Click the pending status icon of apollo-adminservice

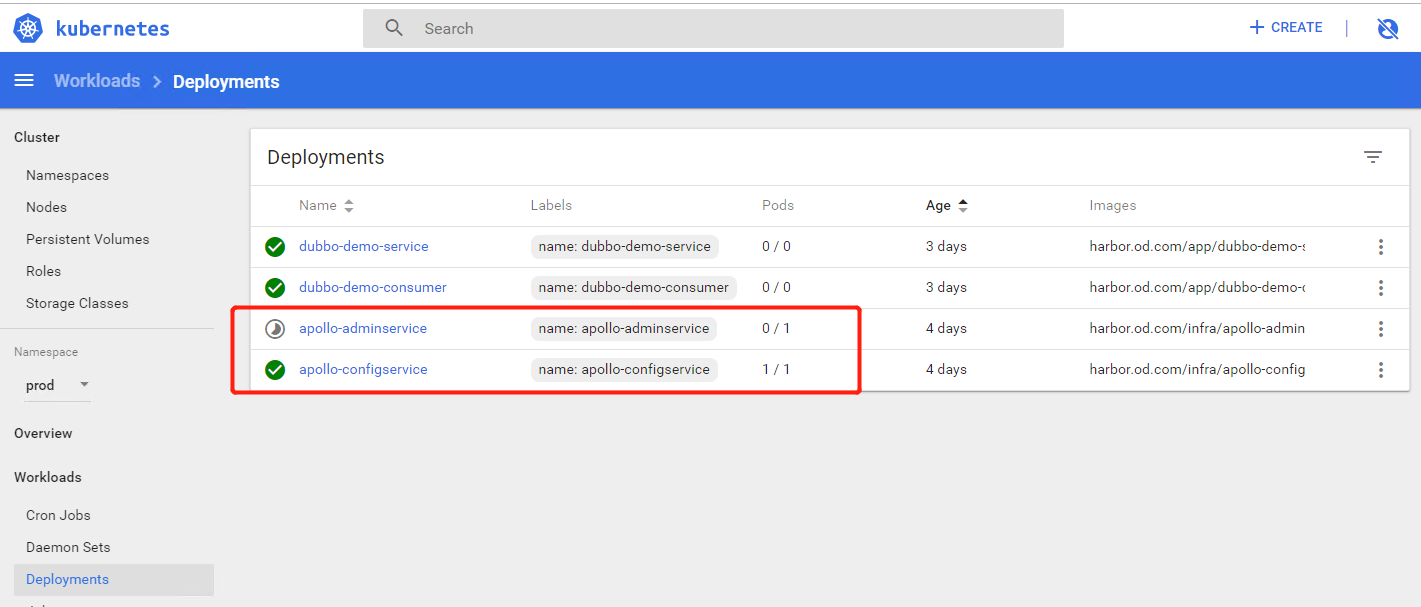tap(275, 329)
